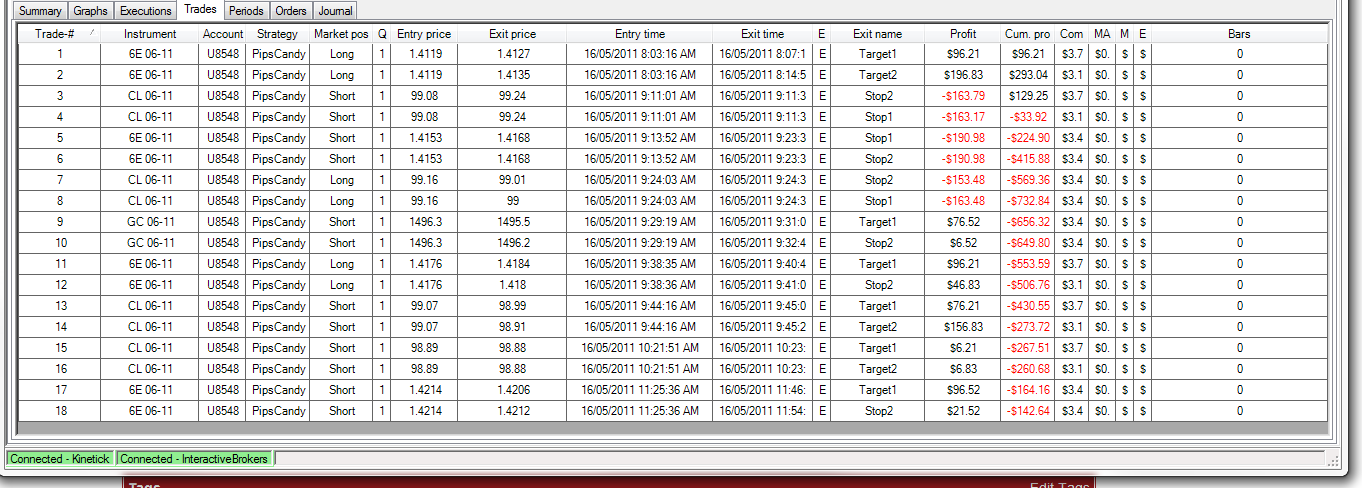Screen dimensions: 1362x488
Task: Sort by the Instrument column header
Action: pyautogui.click(x=150, y=34)
